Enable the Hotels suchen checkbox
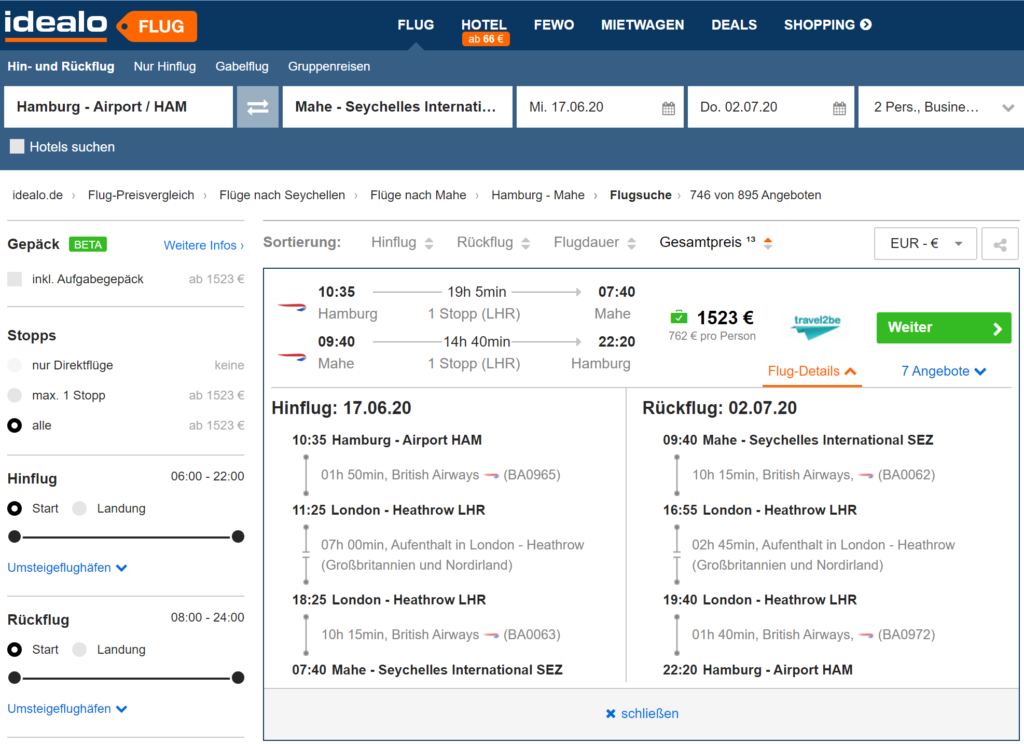The height and width of the screenshot is (744, 1024). pyautogui.click(x=17, y=146)
